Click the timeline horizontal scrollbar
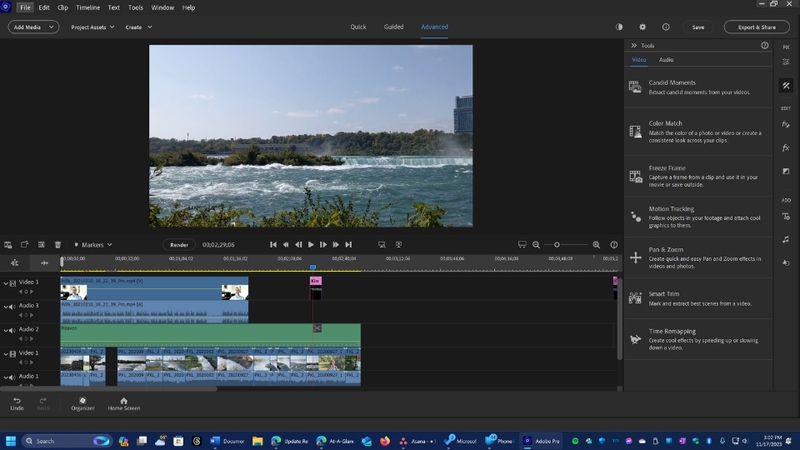Viewport: 800px width, 450px height. [x=109, y=389]
